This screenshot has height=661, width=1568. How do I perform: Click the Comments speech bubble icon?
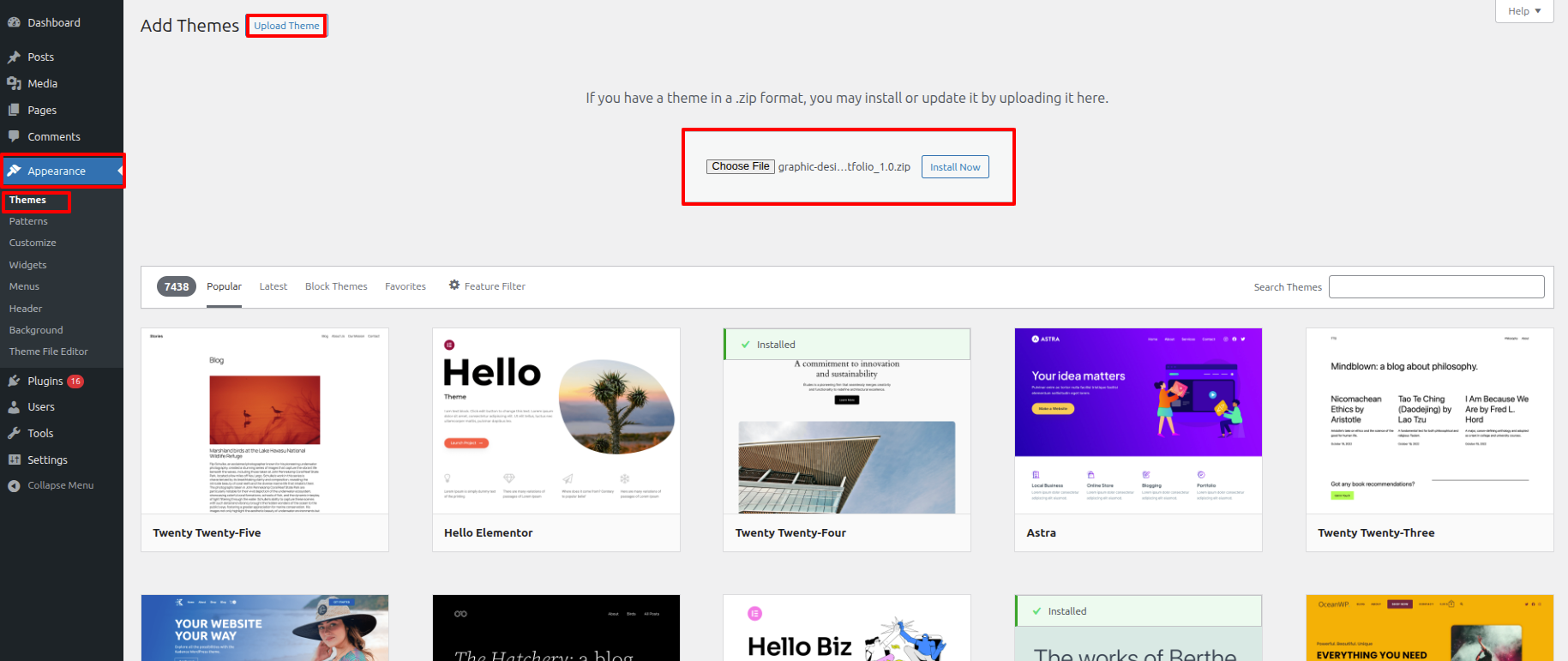tap(14, 137)
